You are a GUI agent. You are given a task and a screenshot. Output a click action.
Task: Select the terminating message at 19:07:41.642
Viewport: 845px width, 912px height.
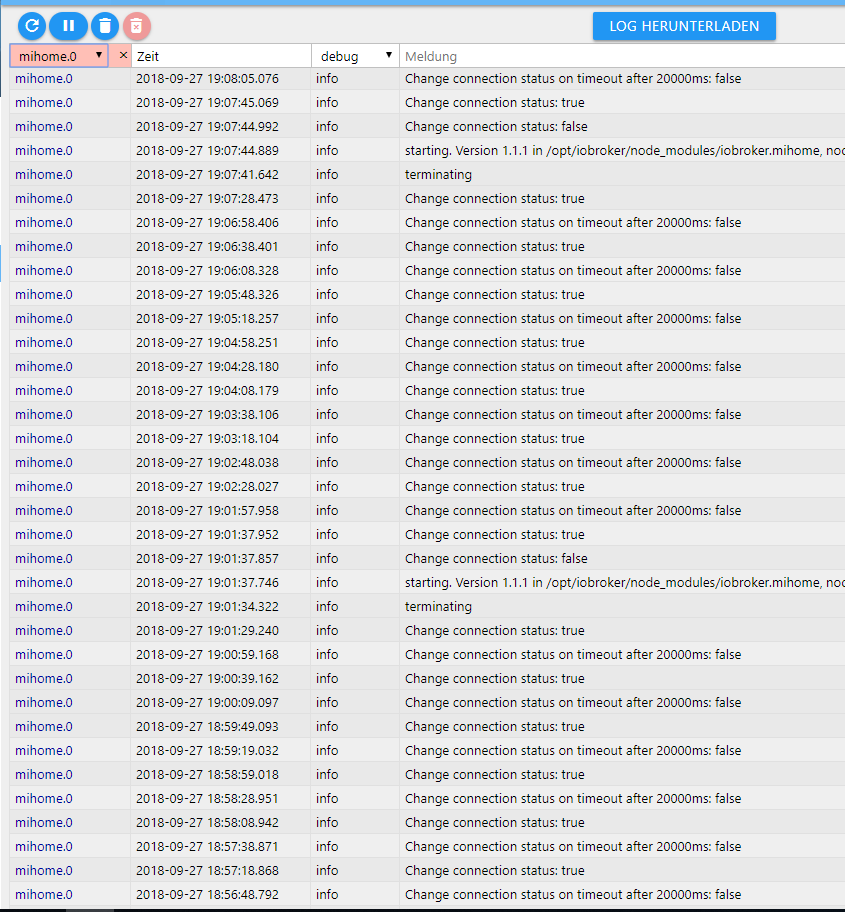tap(438, 174)
